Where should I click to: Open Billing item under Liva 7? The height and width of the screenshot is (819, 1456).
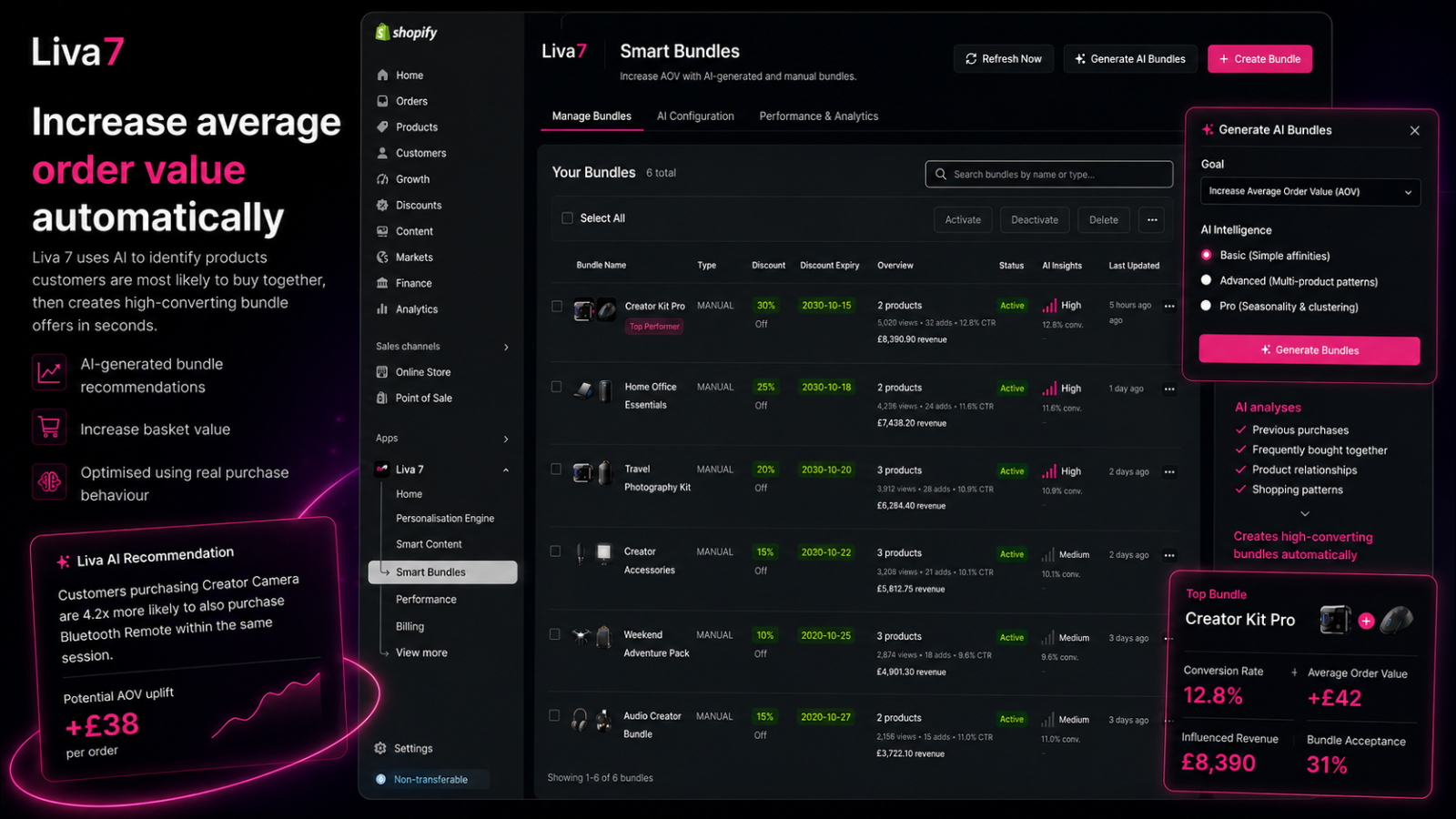pyautogui.click(x=409, y=627)
